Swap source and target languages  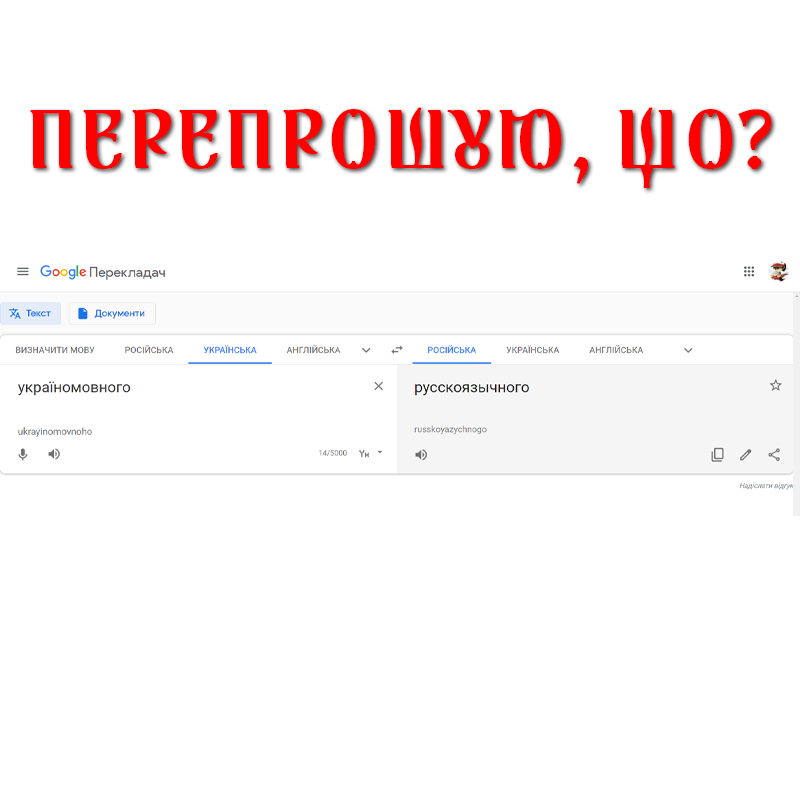(397, 350)
